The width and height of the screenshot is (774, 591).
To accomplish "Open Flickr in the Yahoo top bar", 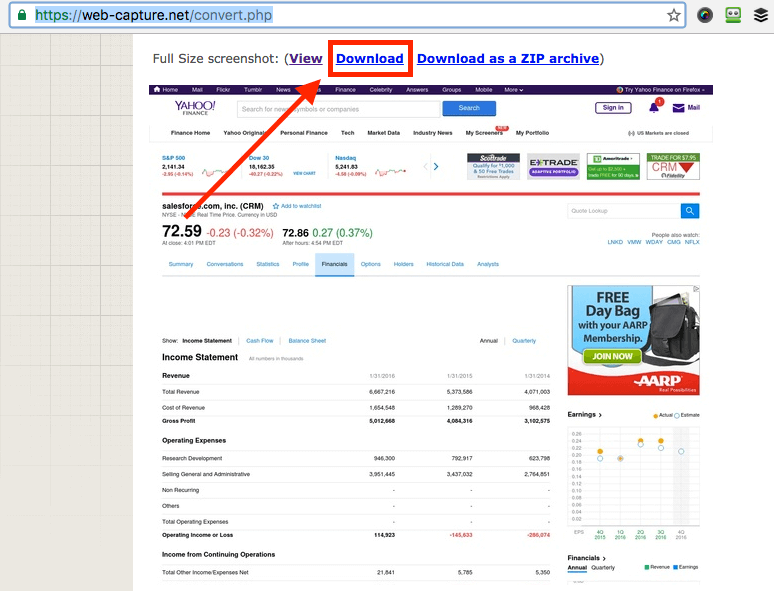I will pos(223,90).
